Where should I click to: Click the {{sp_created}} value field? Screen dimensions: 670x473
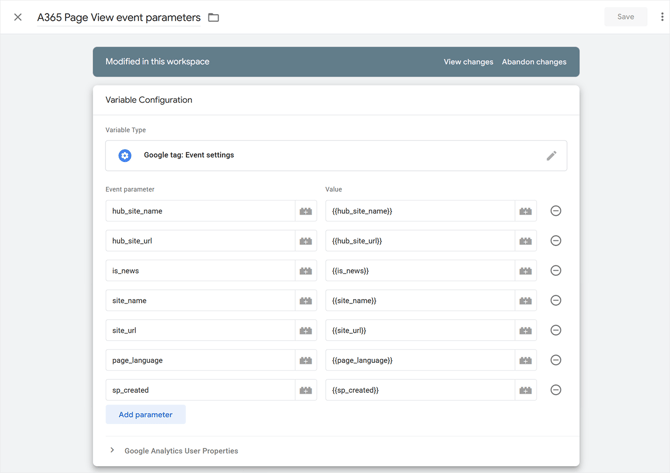[420, 390]
